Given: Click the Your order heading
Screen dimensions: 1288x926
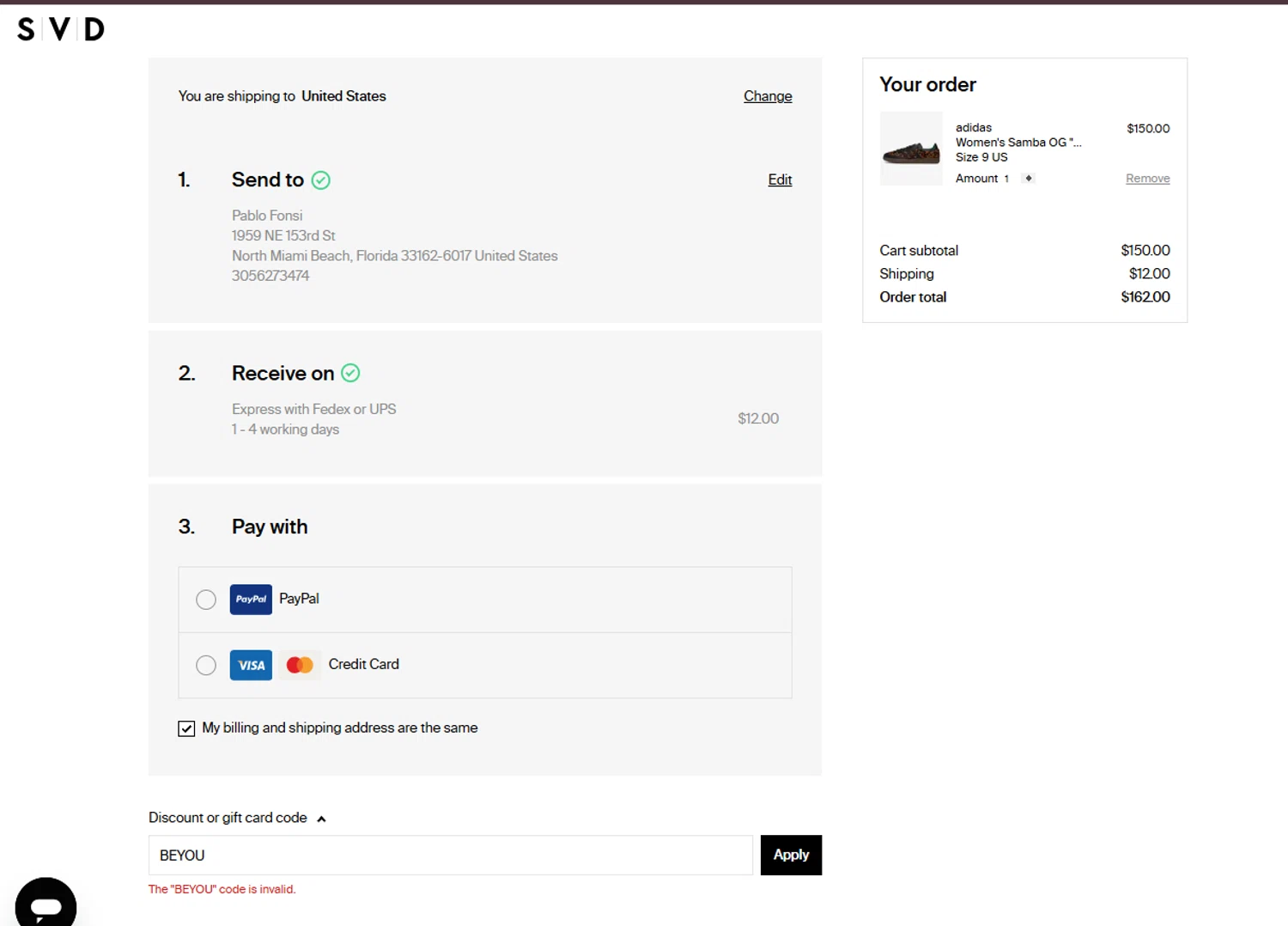Looking at the screenshot, I should 927,84.
